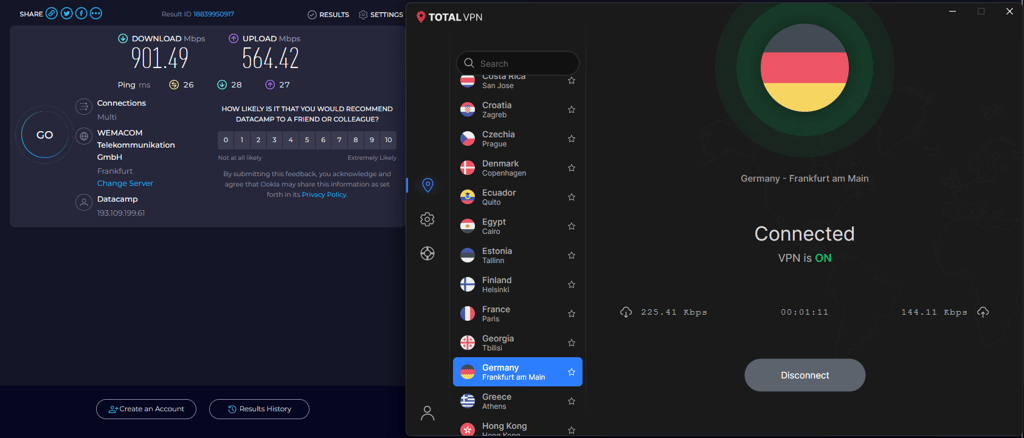Favorite Egypt with its star

click(571, 227)
